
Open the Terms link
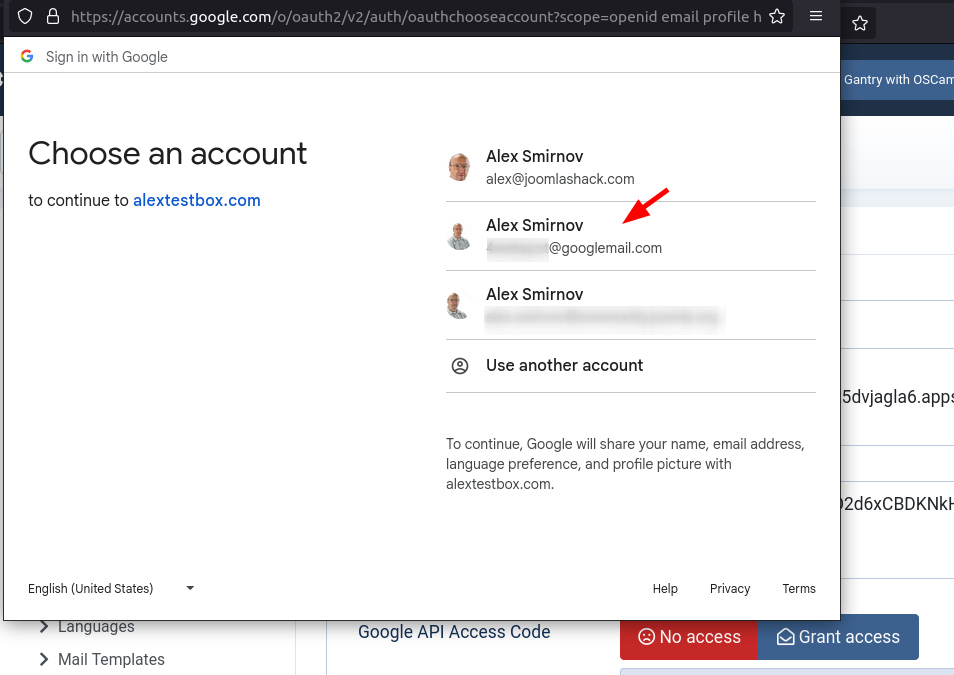pyautogui.click(x=799, y=589)
